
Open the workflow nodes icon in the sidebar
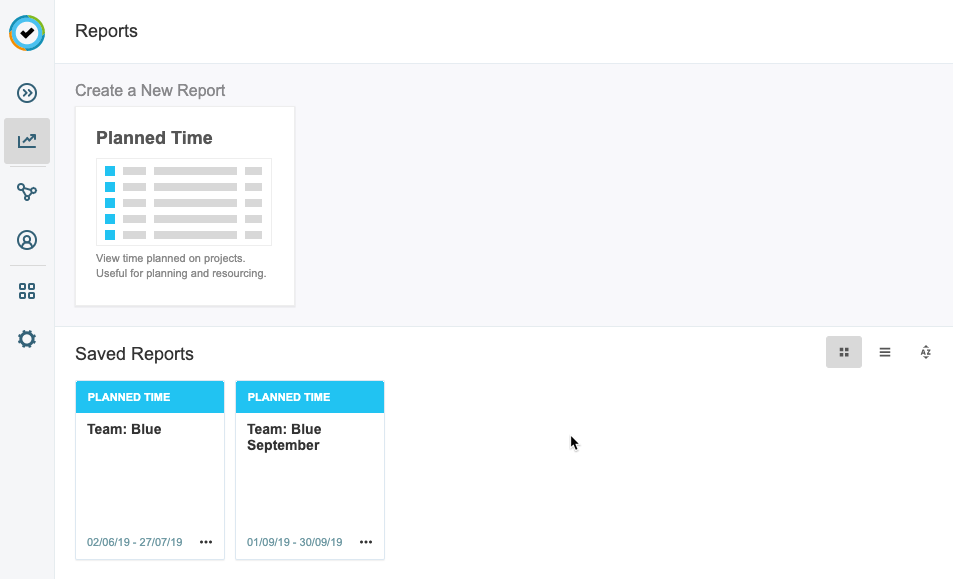[x=27, y=192]
